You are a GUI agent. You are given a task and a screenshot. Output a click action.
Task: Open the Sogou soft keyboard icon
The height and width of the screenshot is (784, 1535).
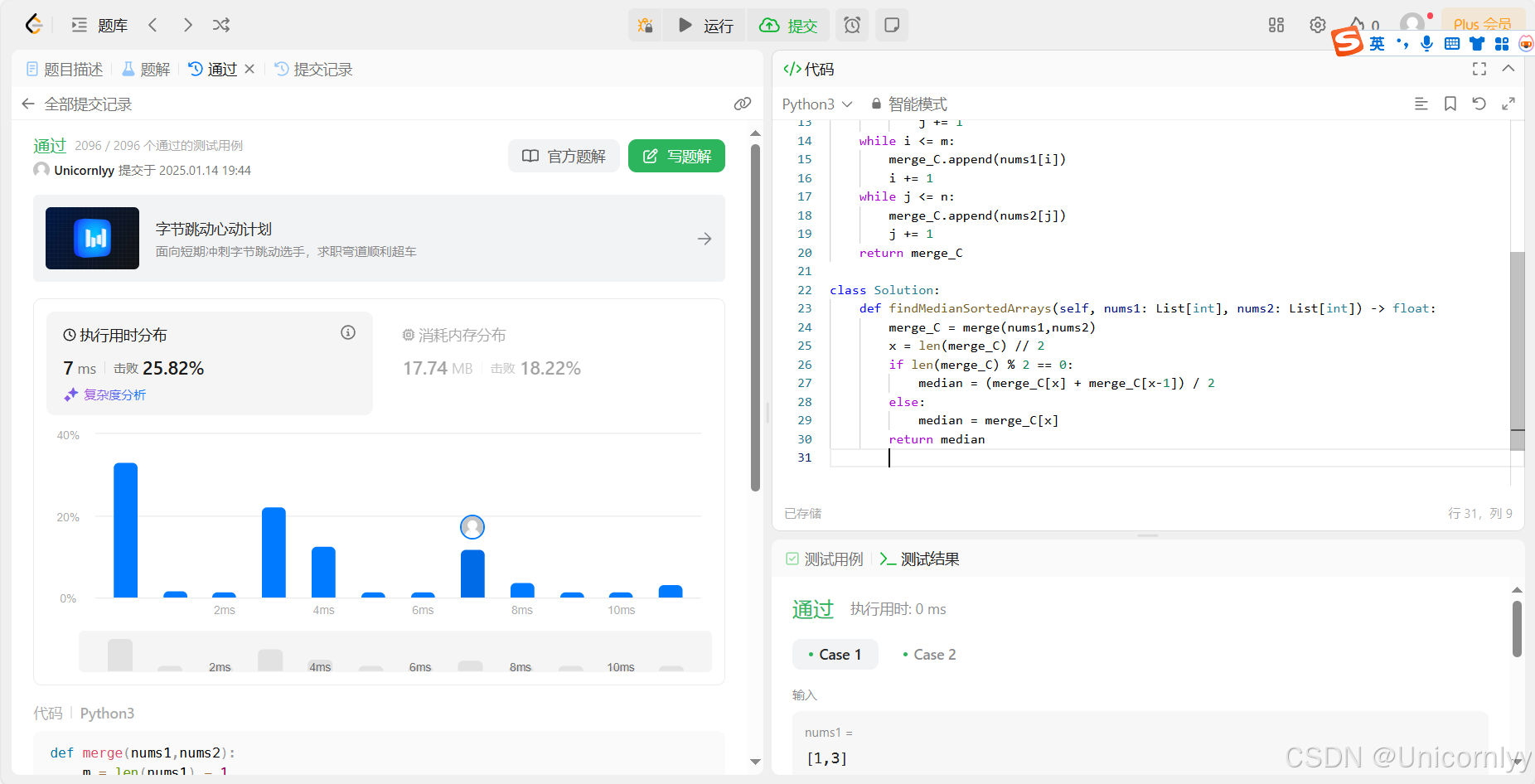pyautogui.click(x=1452, y=44)
